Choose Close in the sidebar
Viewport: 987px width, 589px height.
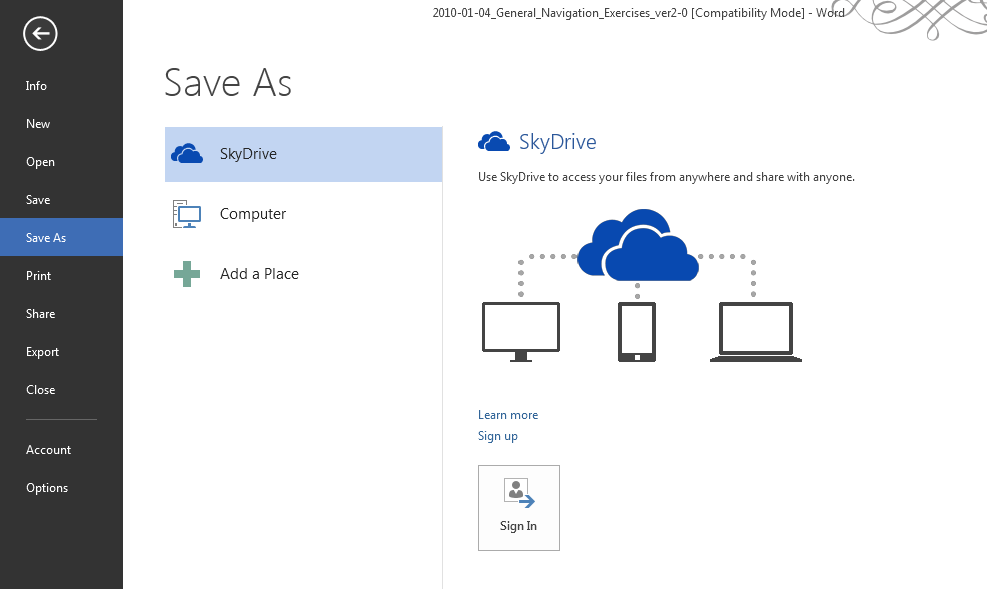tap(62, 390)
